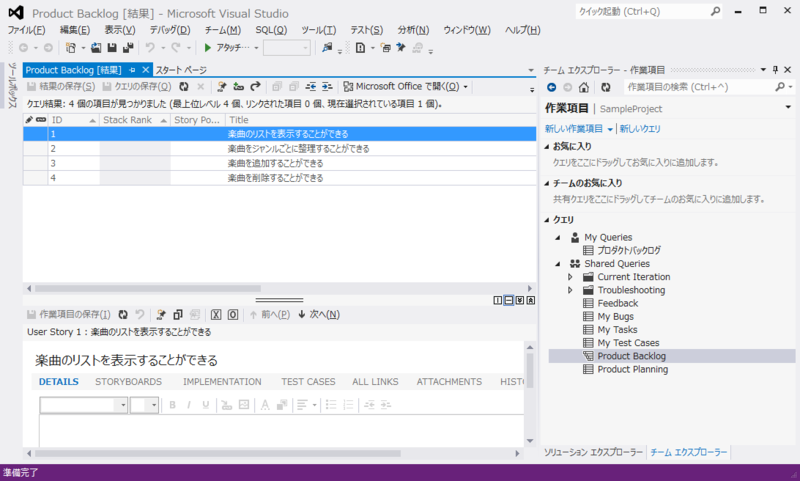Open the ツール menu
Image resolution: width=800 pixels, height=481 pixels.
pyautogui.click(x=318, y=30)
